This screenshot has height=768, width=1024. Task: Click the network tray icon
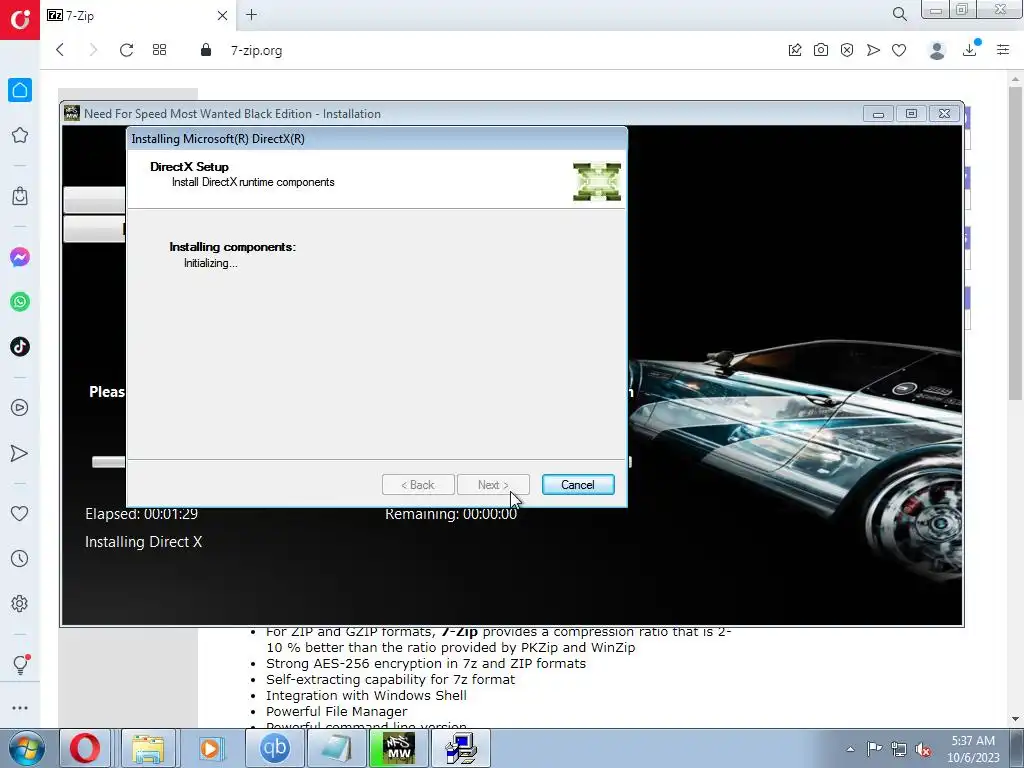point(899,749)
